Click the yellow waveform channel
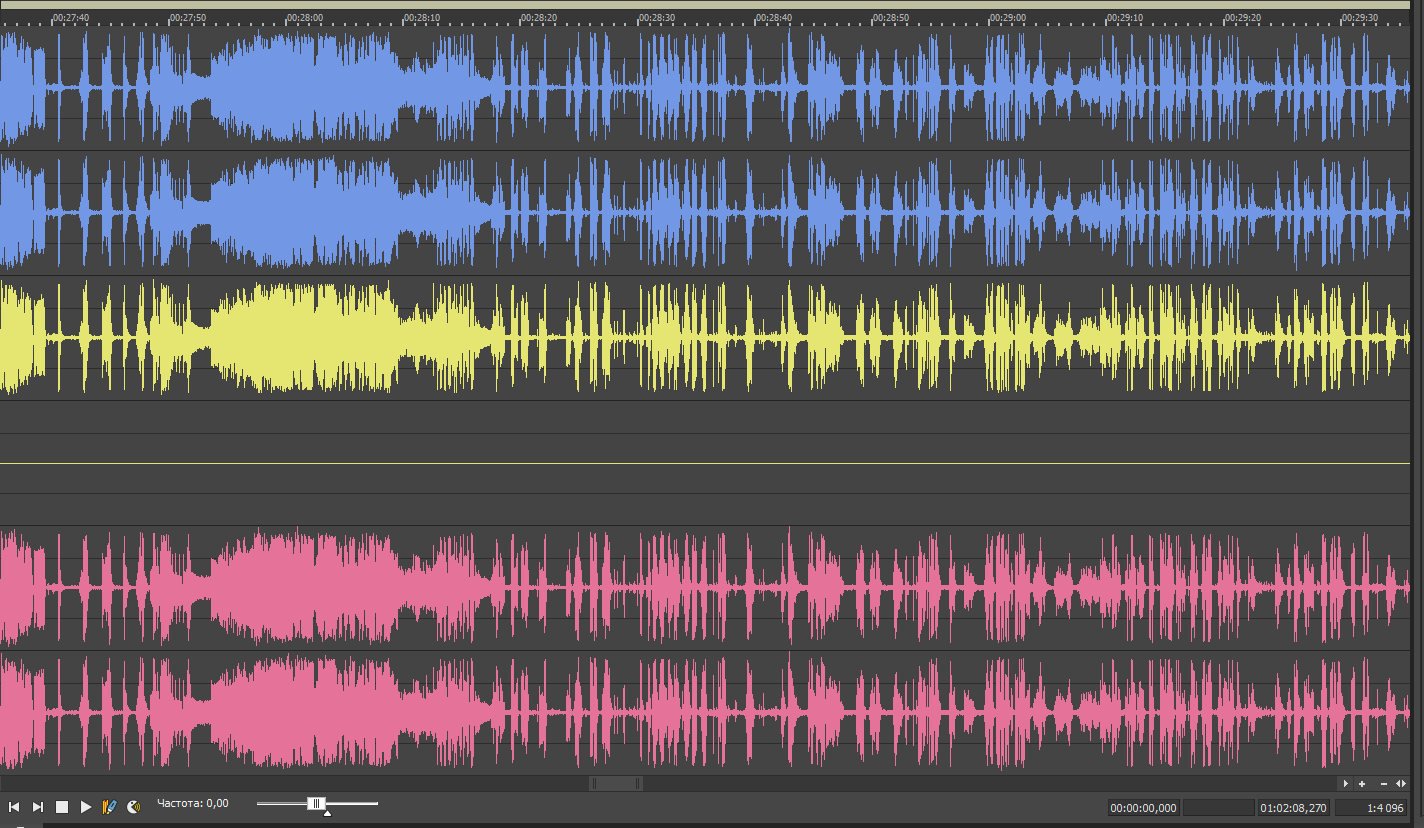Image resolution: width=1424 pixels, height=828 pixels. [x=700, y=338]
